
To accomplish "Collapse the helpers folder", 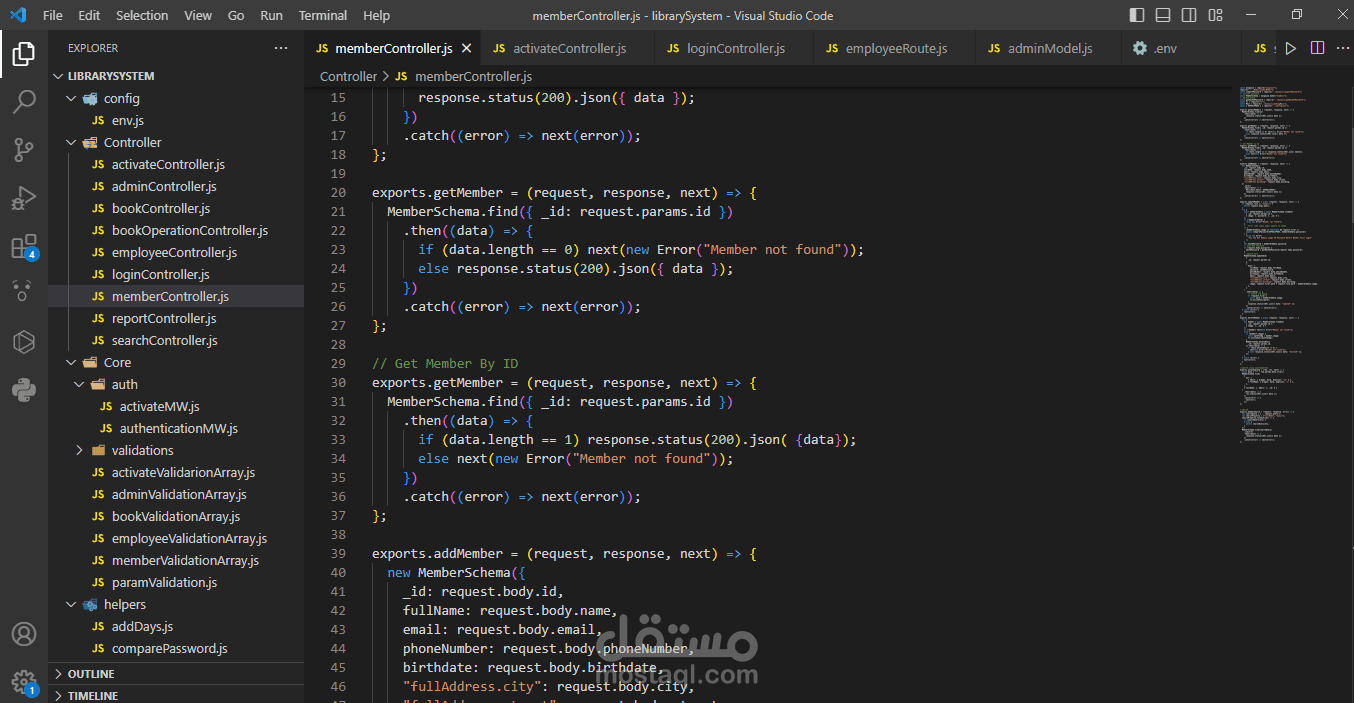I will click(x=176, y=604).
